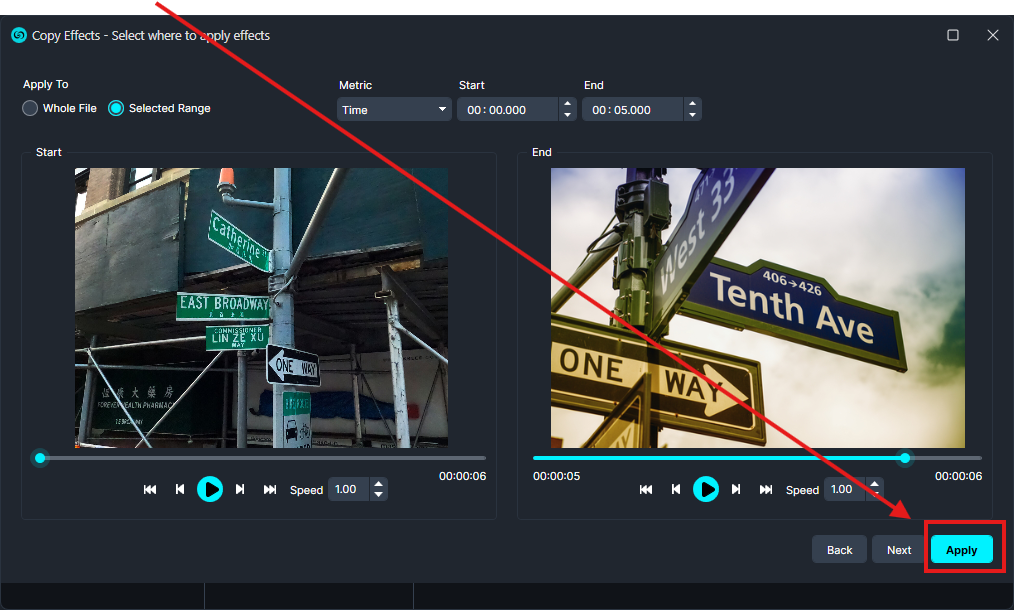Viewport: 1014px width, 610px height.
Task: Click the End preview slider handle
Action: pos(905,458)
